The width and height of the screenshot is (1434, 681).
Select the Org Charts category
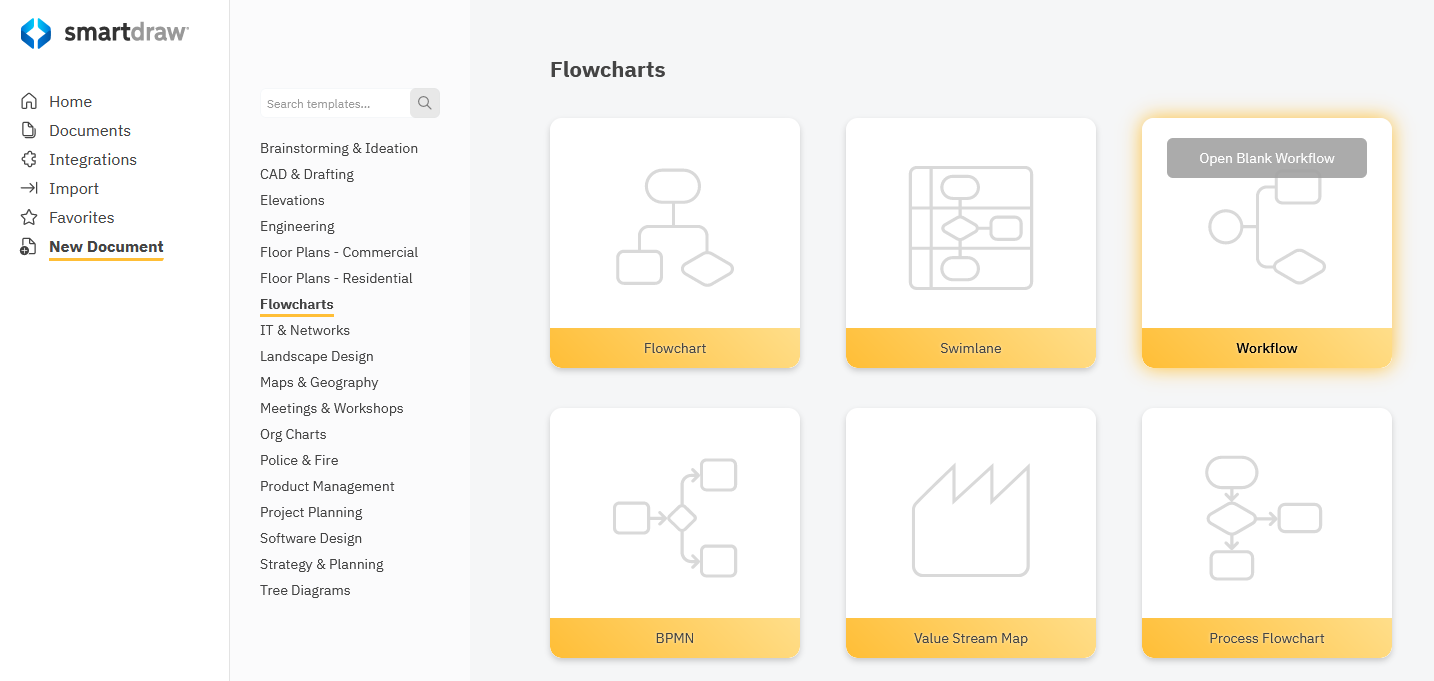coord(293,434)
